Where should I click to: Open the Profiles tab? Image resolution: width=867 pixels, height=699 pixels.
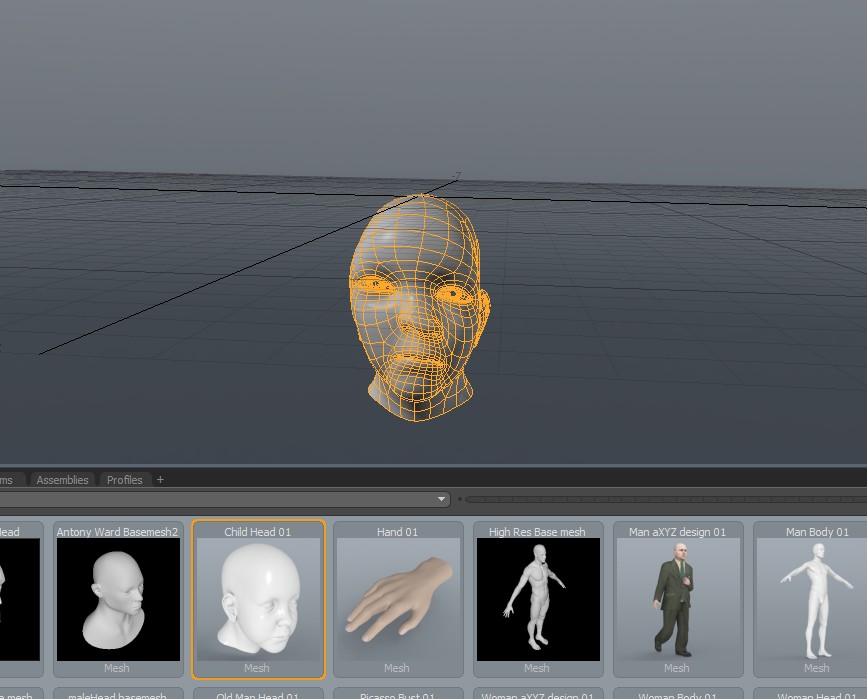tap(125, 480)
